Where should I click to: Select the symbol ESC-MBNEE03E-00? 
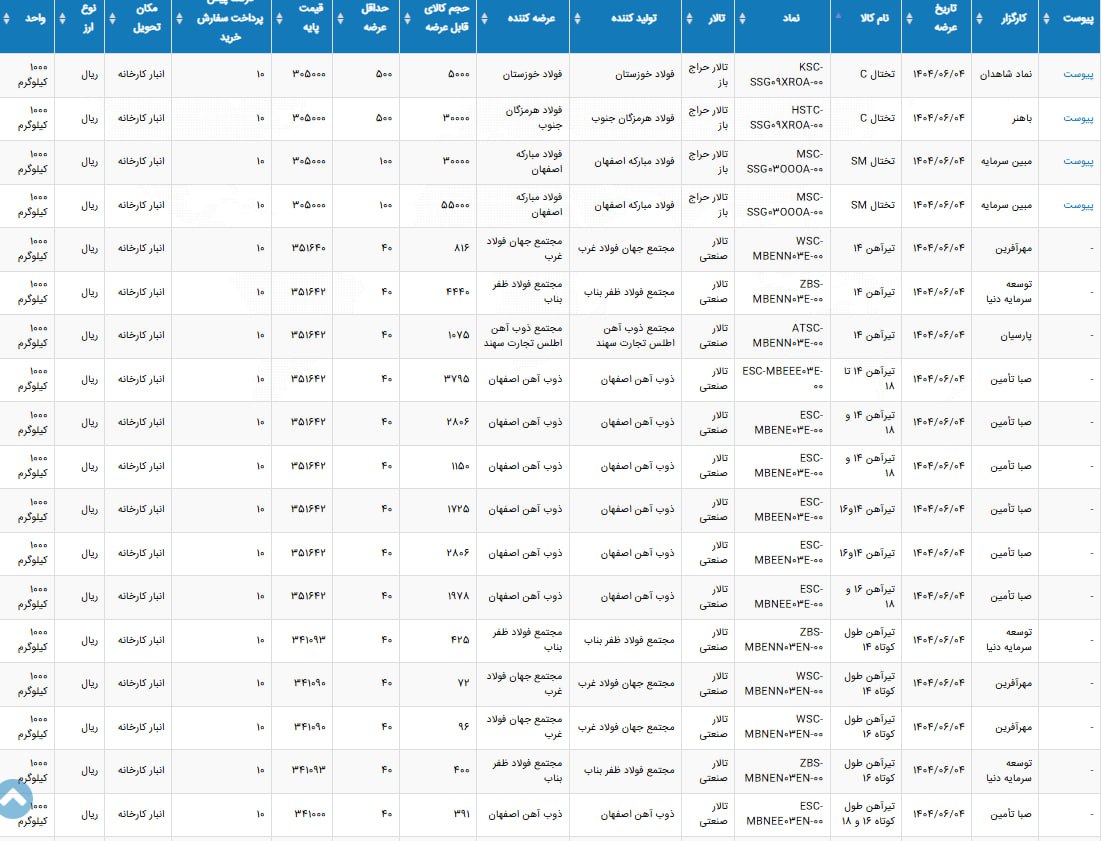tap(788, 596)
